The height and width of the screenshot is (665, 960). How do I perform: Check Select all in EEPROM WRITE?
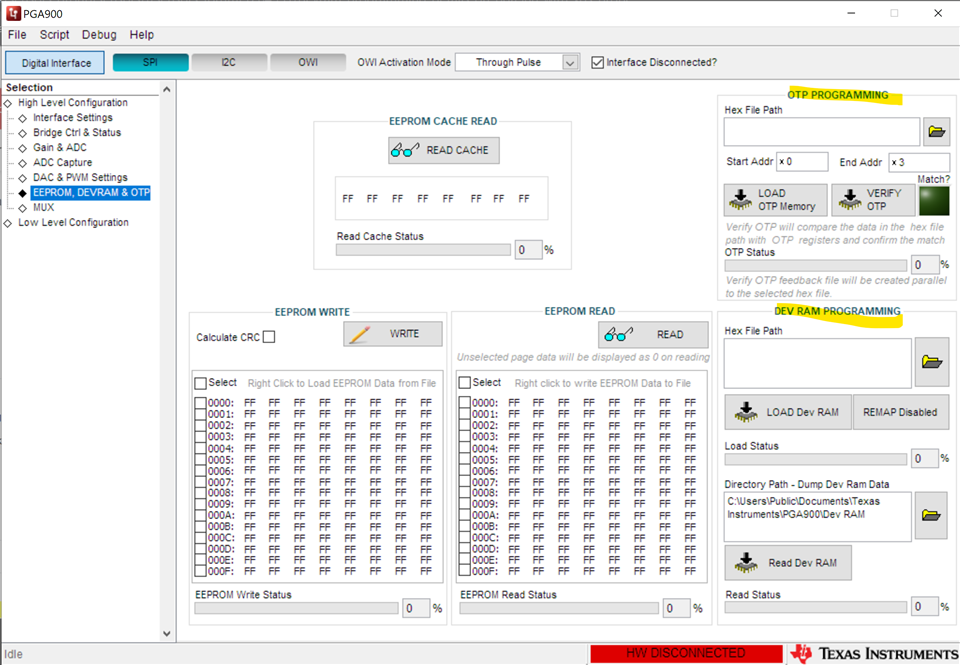[x=200, y=383]
